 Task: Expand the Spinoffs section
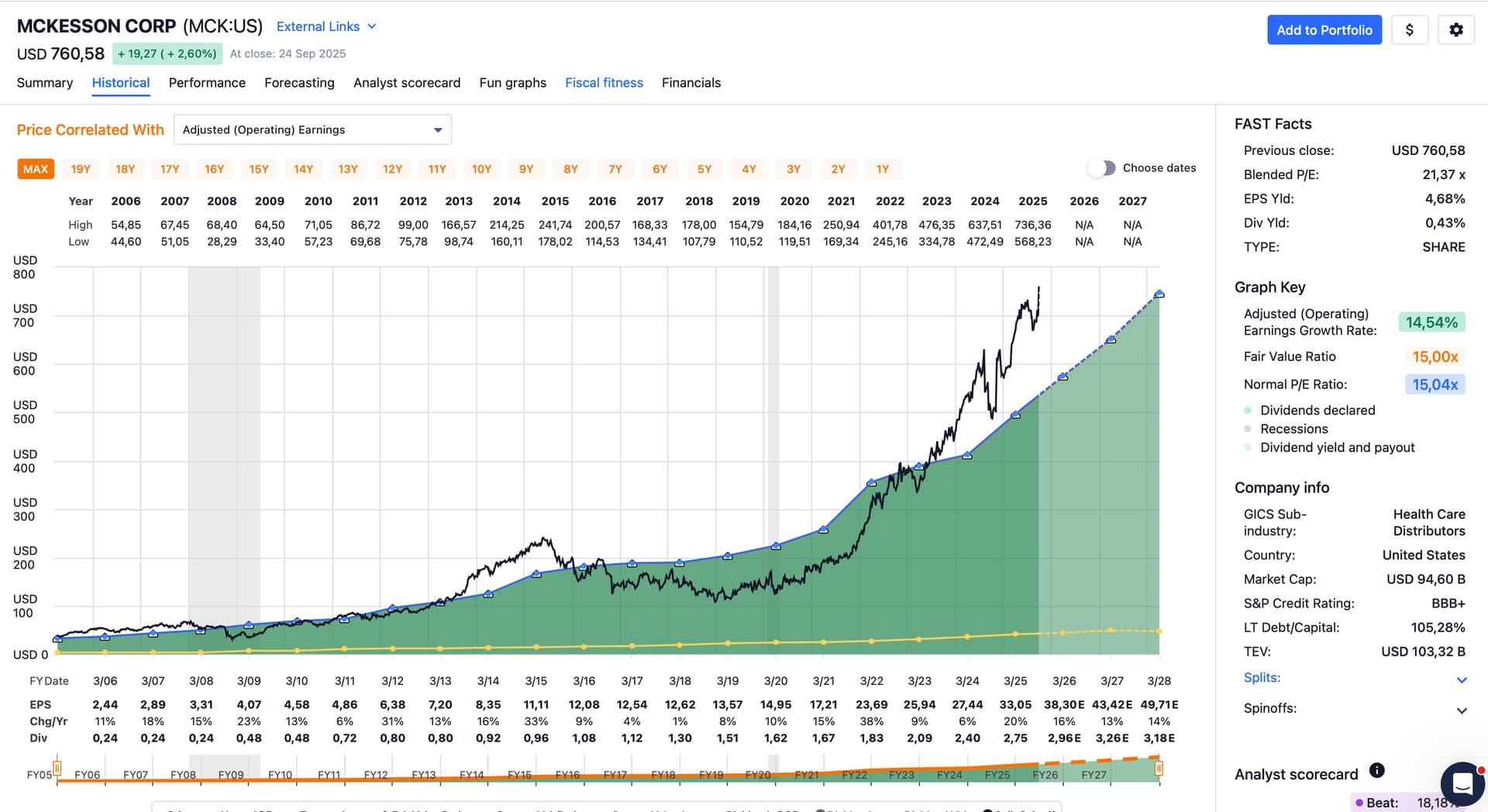click(1461, 710)
